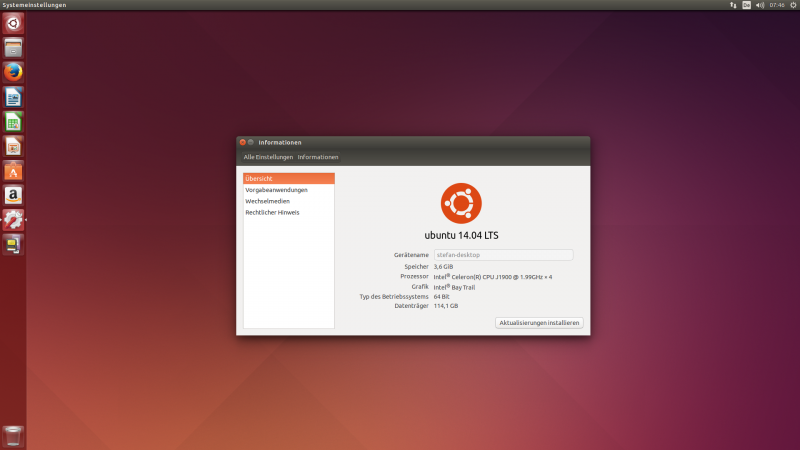Click the clock showing 07:46
Screen dimensions: 800x450
pyautogui.click(x=777, y=5)
